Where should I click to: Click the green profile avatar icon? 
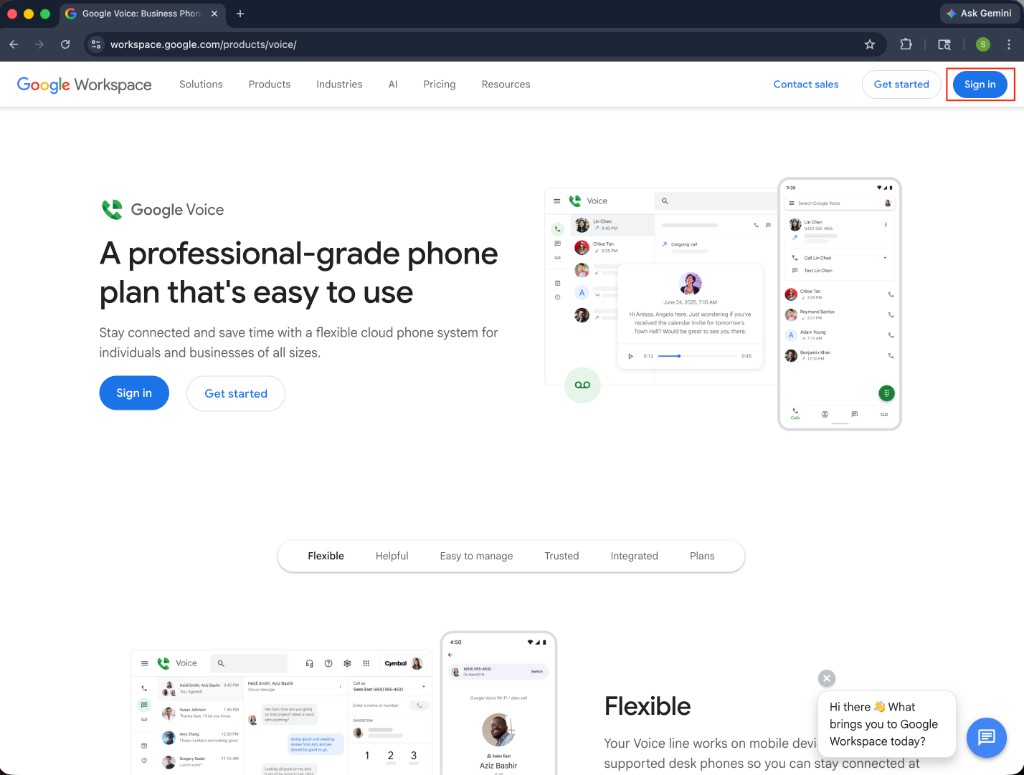pos(981,44)
